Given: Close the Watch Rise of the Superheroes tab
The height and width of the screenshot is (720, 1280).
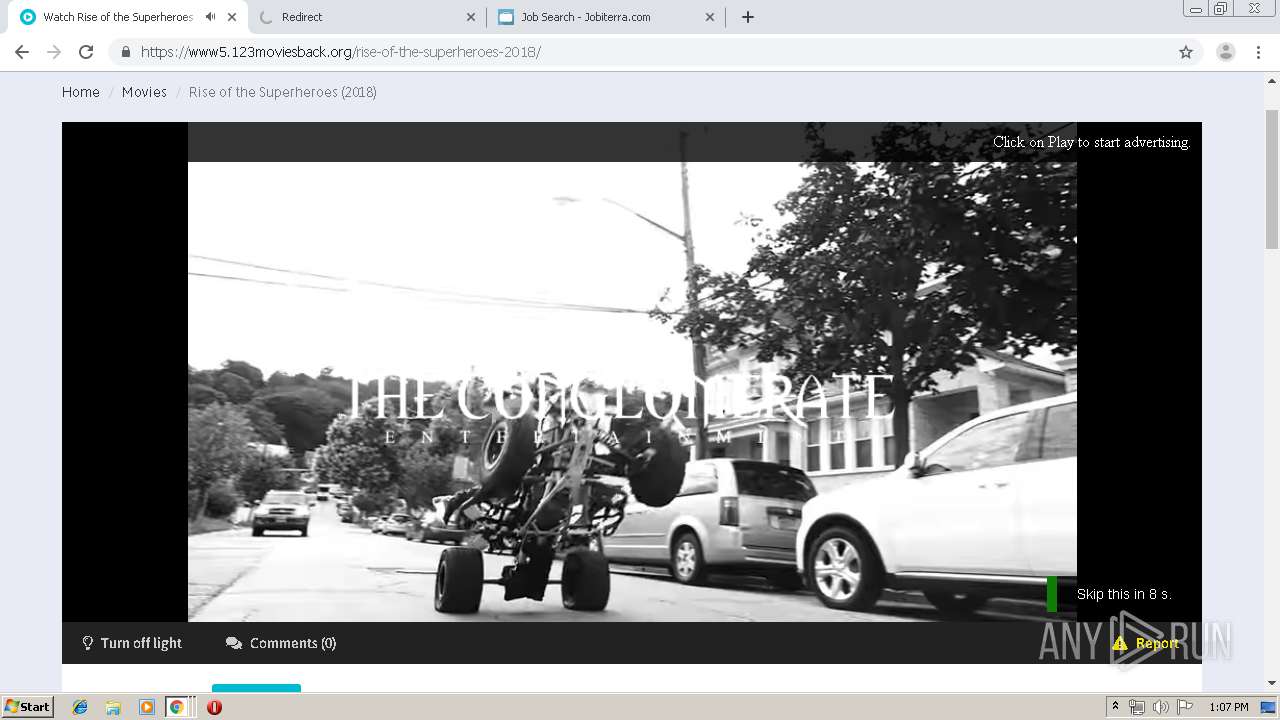Looking at the screenshot, I should pyautogui.click(x=232, y=17).
